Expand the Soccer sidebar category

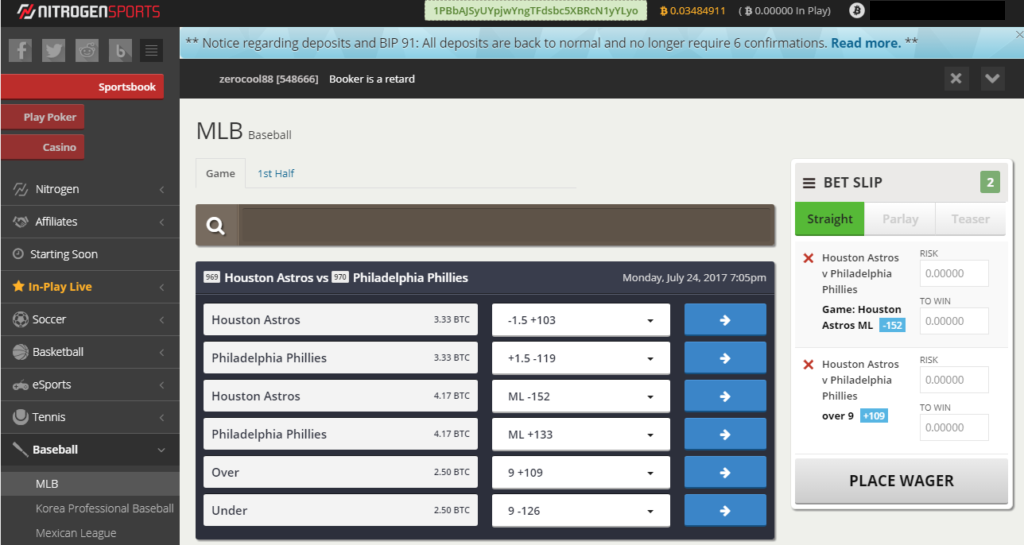pos(90,319)
